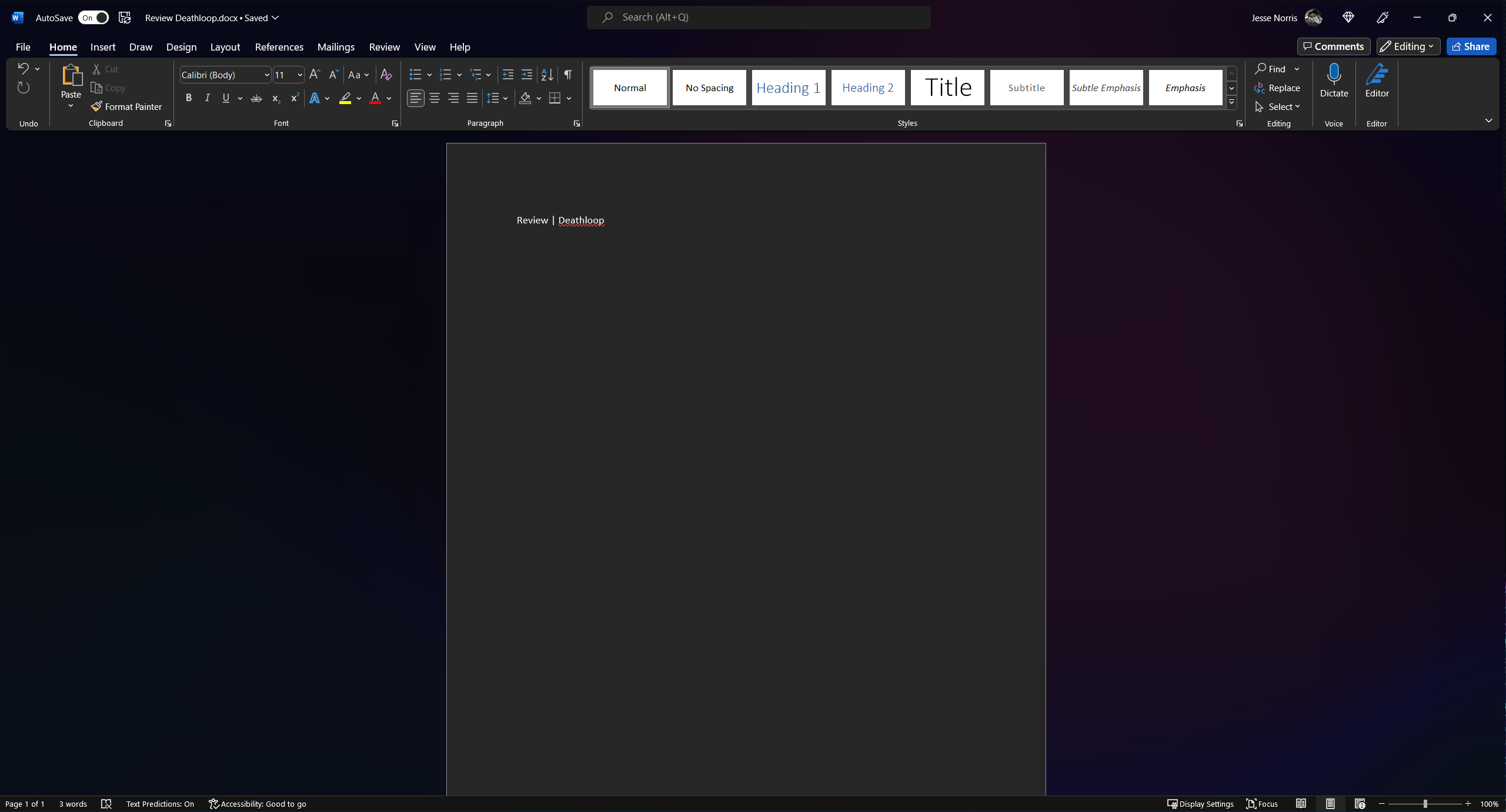
Task: Toggle Underline formatting
Action: (x=226, y=98)
